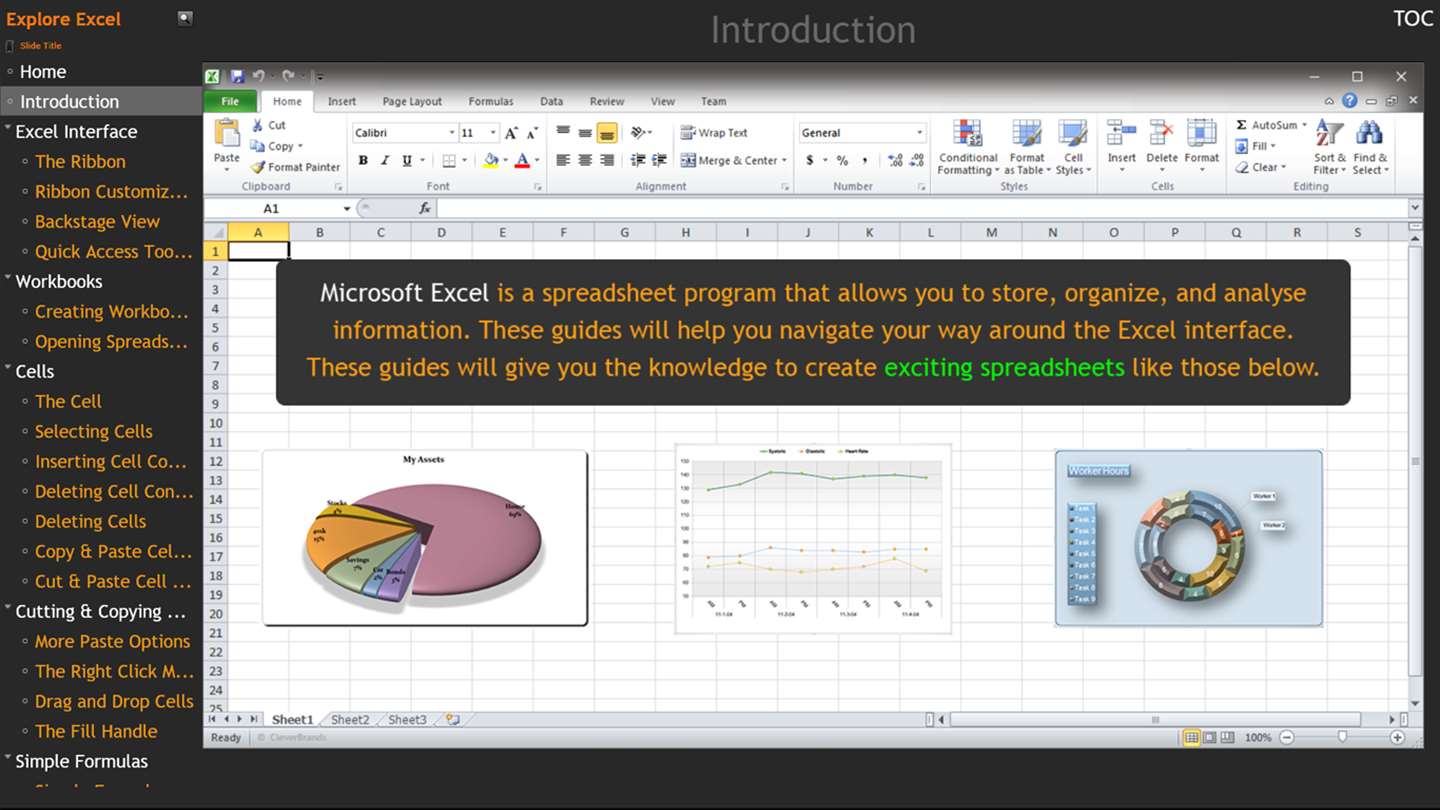The image size is (1440, 810).
Task: Open the Selecting Cells lesson
Action: pos(94,432)
